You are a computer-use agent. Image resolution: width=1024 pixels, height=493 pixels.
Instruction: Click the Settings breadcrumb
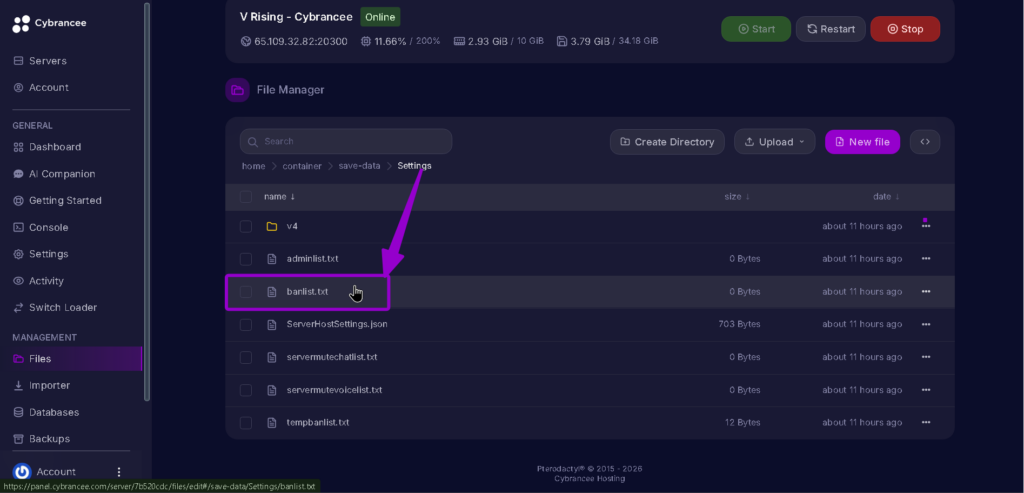[x=414, y=166]
